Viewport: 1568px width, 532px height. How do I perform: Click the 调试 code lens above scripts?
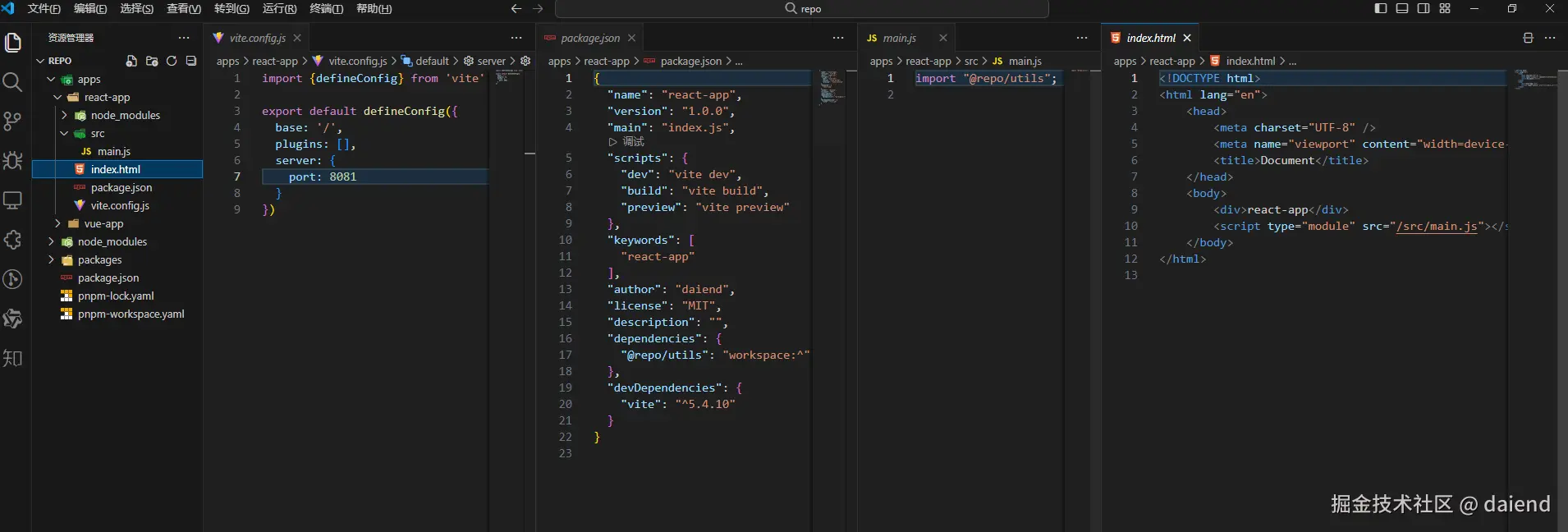point(632,142)
